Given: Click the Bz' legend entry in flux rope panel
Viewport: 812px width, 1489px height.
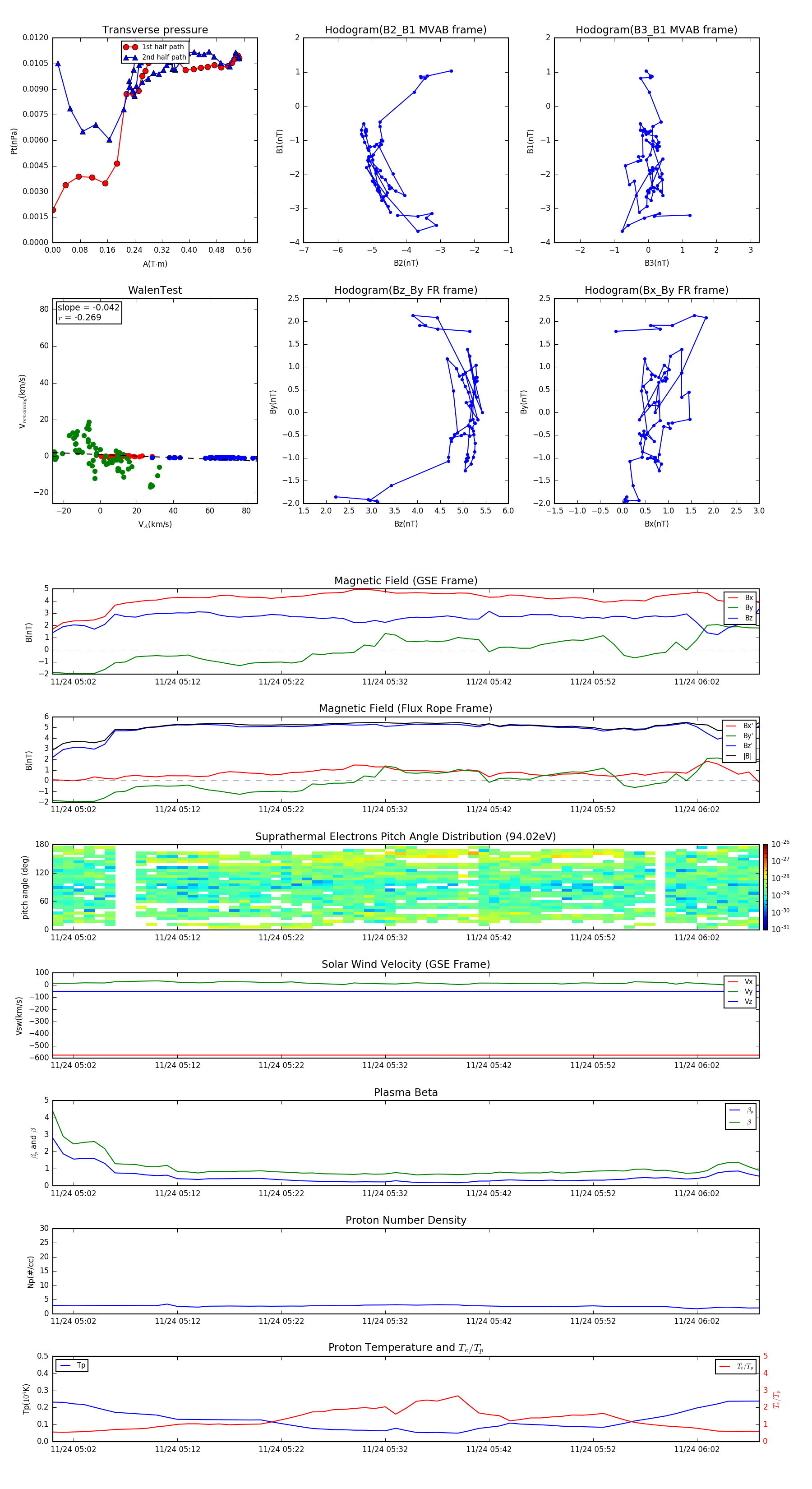Looking at the screenshot, I should click(740, 746).
